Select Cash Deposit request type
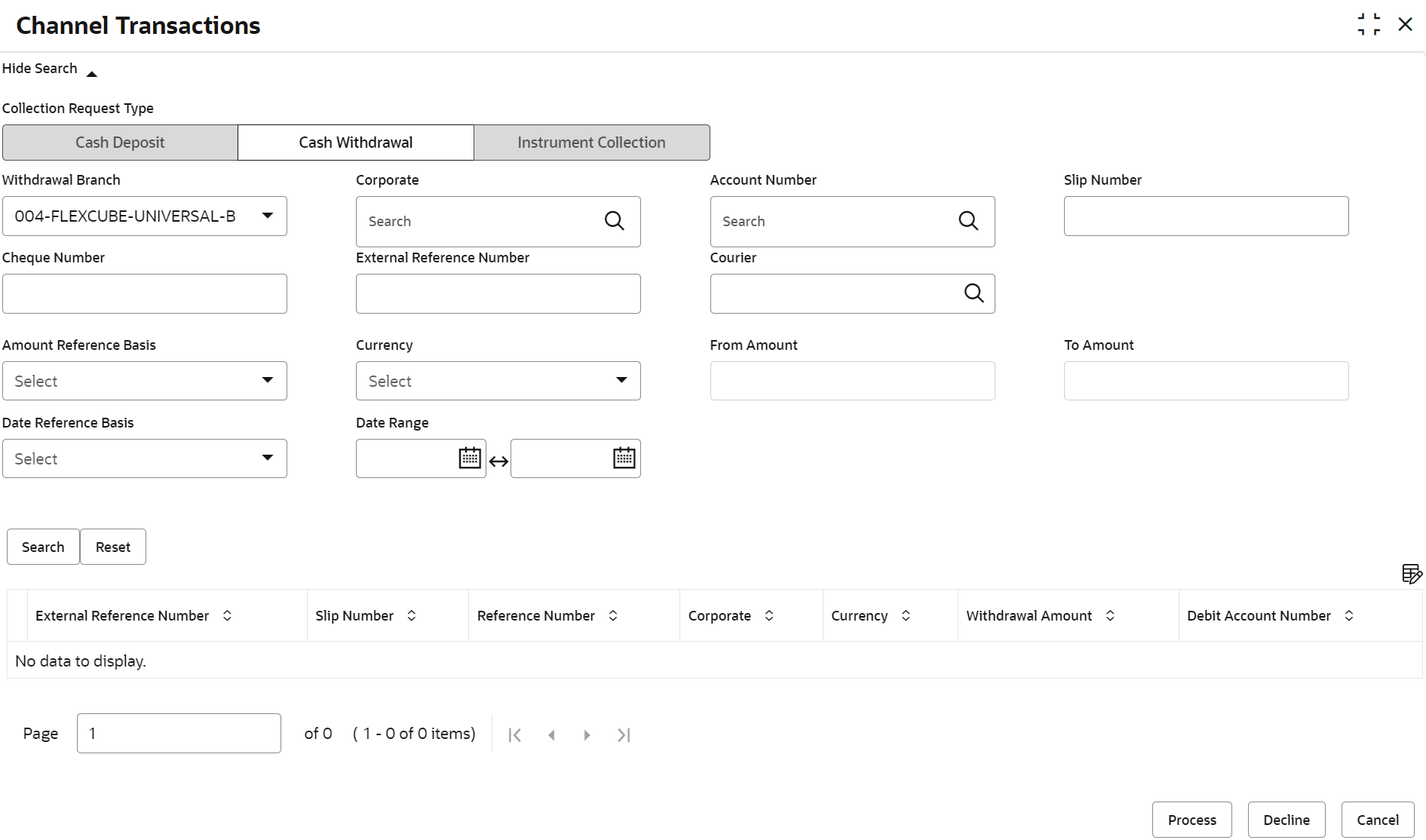This screenshot has height=840, width=1426. [120, 143]
